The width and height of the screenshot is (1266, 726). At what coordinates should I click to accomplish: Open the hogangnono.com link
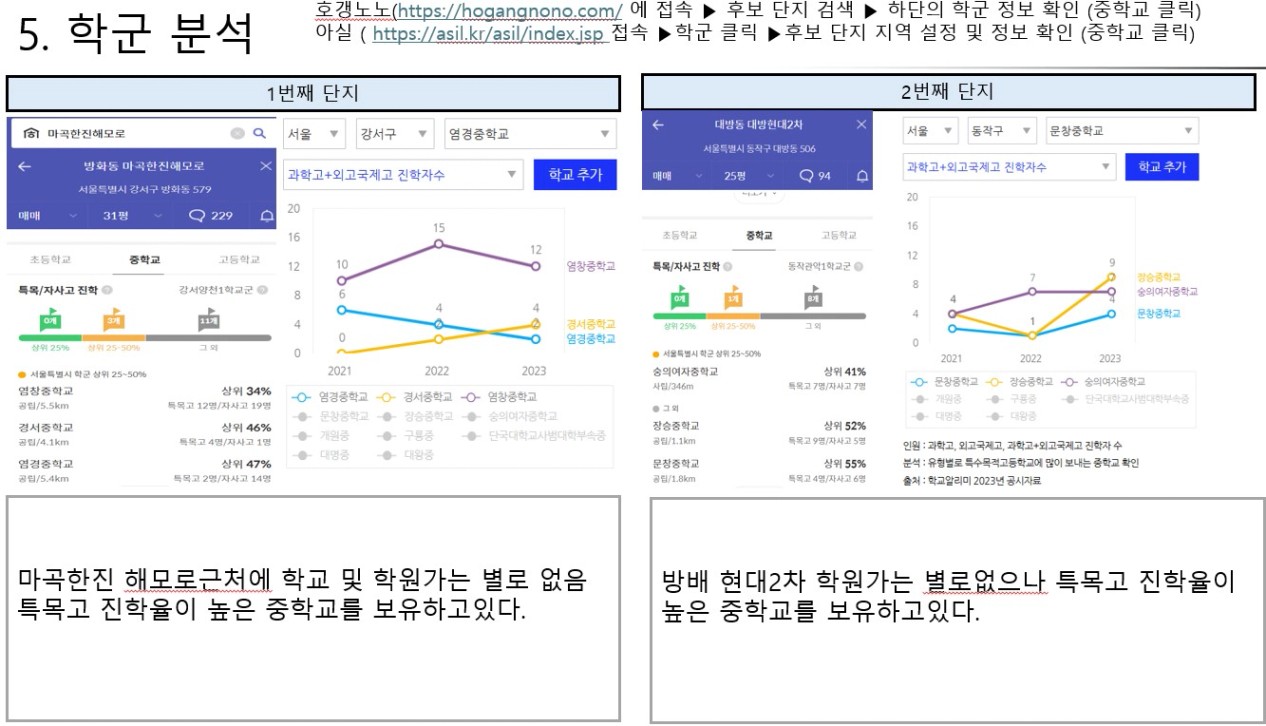point(512,11)
